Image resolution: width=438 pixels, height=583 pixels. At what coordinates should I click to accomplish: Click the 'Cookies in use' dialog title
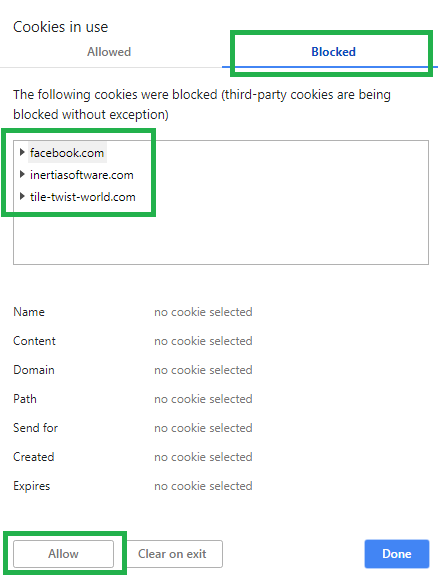[x=61, y=27]
